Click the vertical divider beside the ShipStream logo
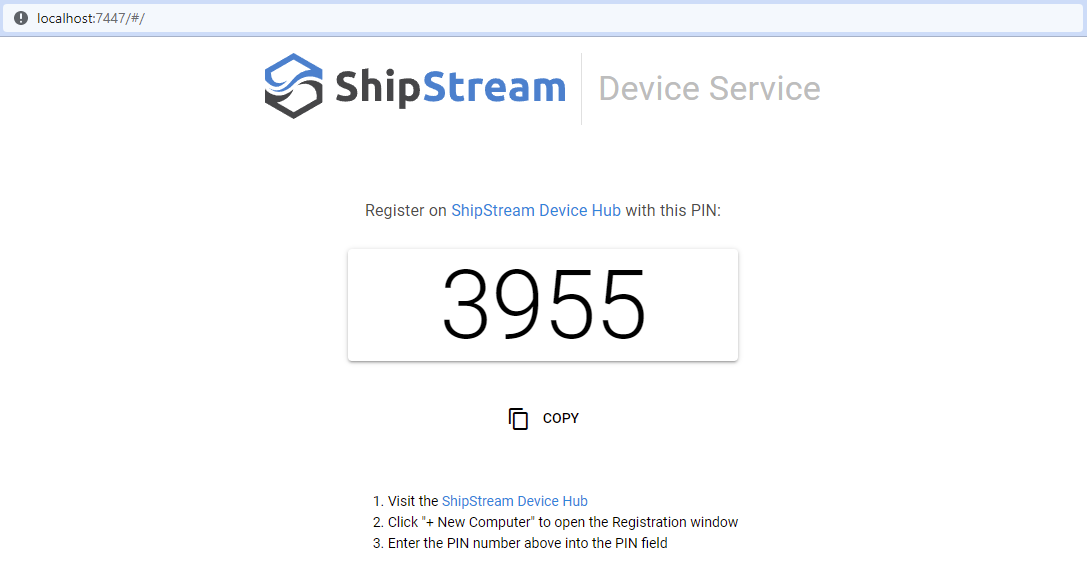The image size is (1087, 577). pyautogui.click(x=582, y=89)
